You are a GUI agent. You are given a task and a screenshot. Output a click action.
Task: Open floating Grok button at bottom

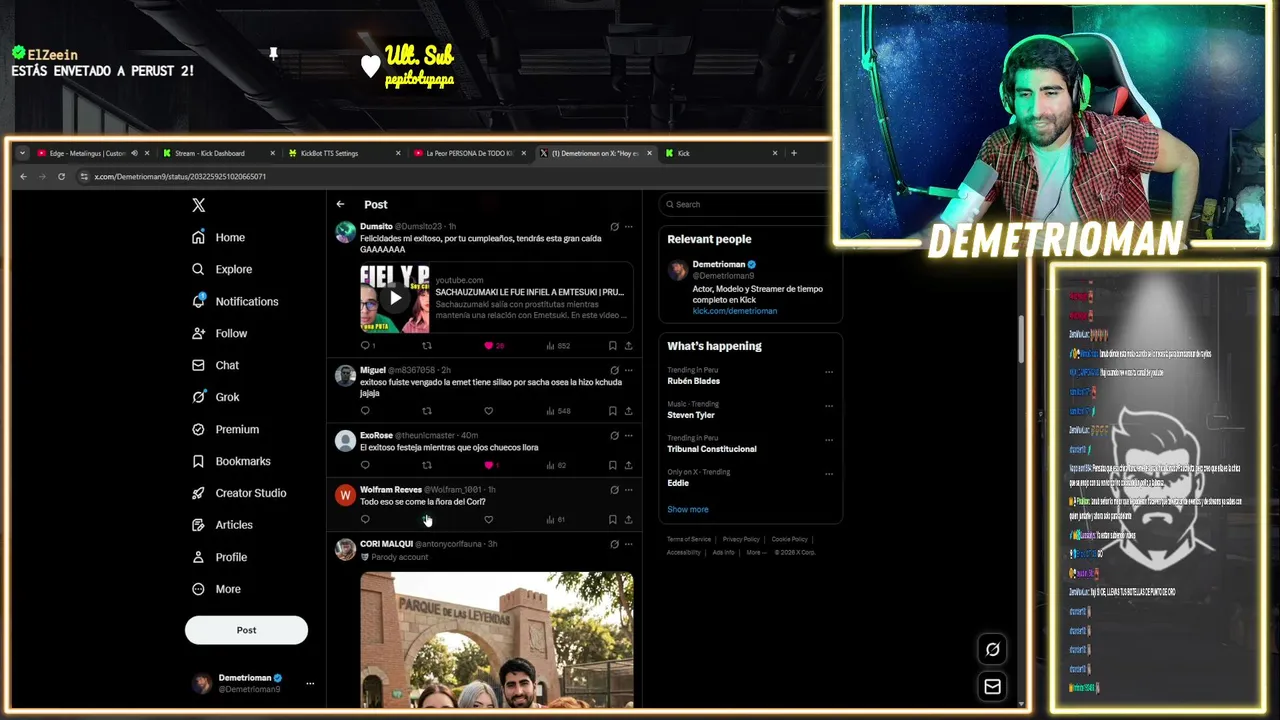992,649
